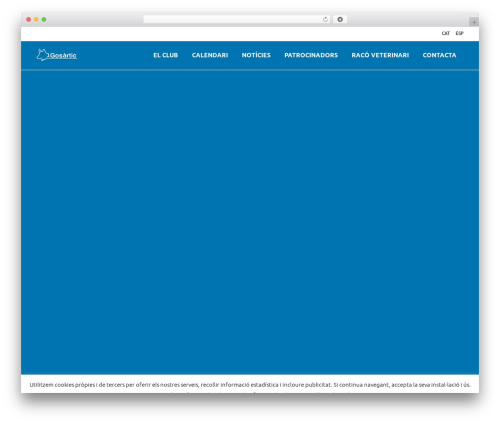Open RACÓ VETERINARI menu item

pos(380,55)
